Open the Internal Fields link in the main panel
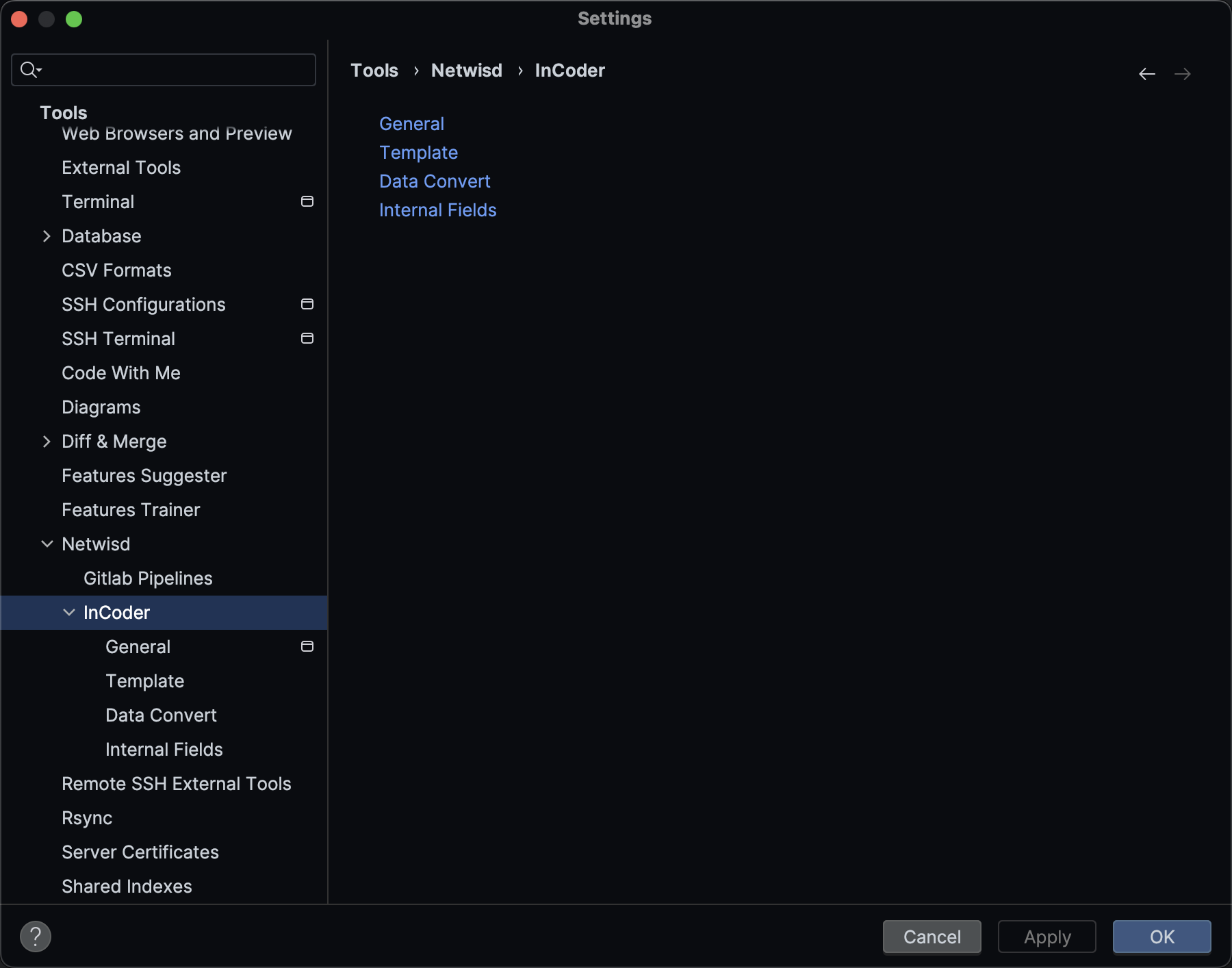 pos(437,210)
